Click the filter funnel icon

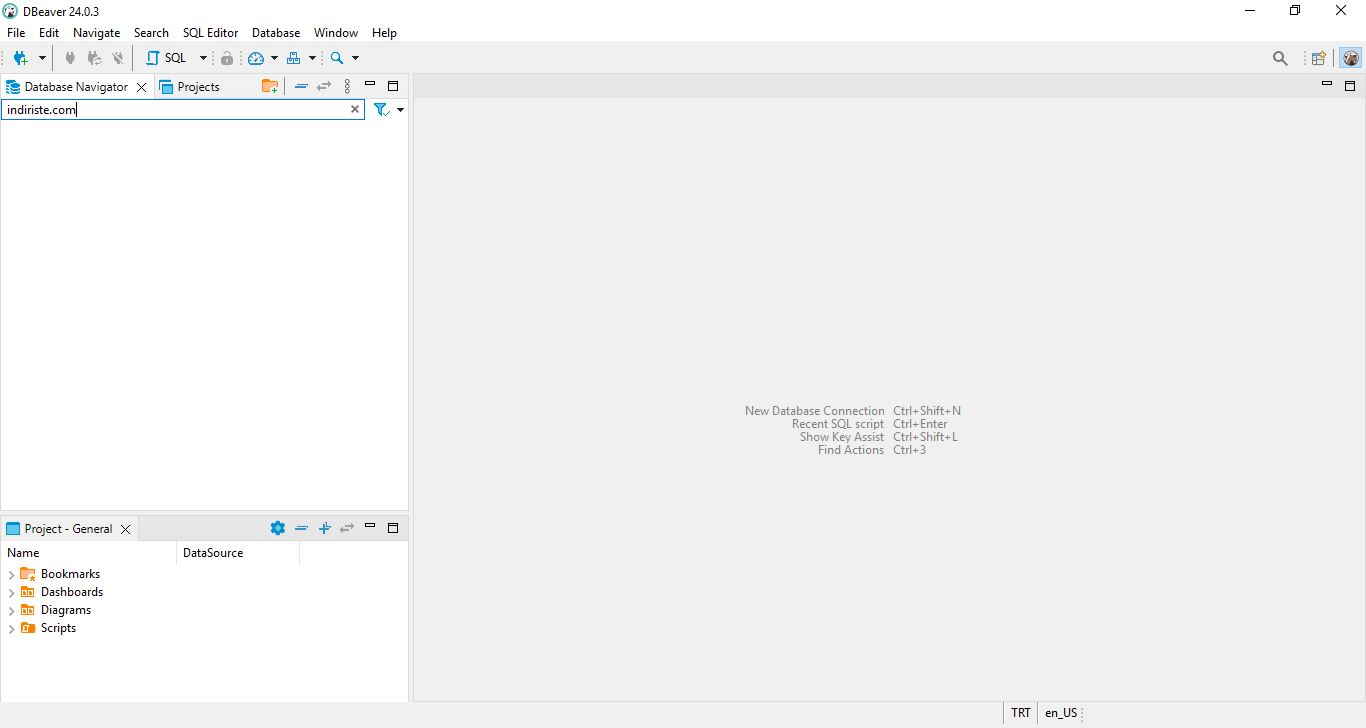pos(381,110)
